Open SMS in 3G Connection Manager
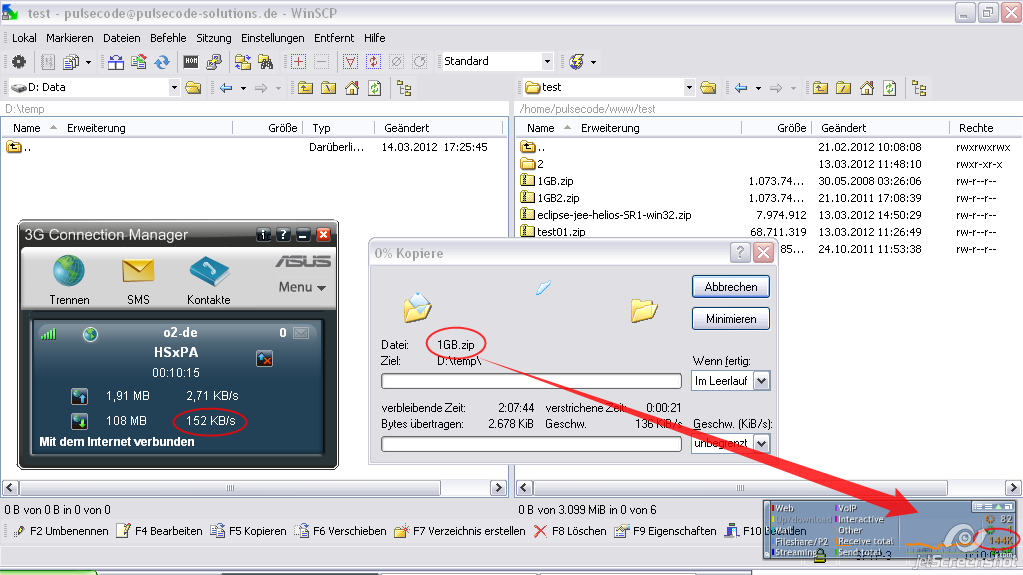The width and height of the screenshot is (1023, 575). pyautogui.click(x=138, y=281)
